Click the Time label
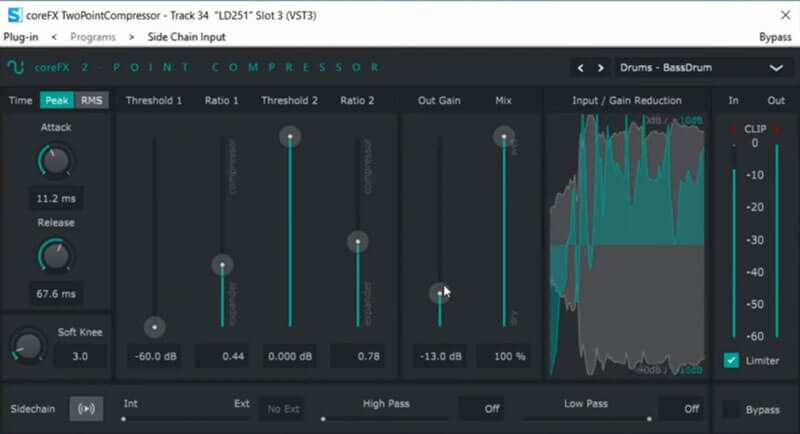This screenshot has width=800, height=434. tap(20, 100)
